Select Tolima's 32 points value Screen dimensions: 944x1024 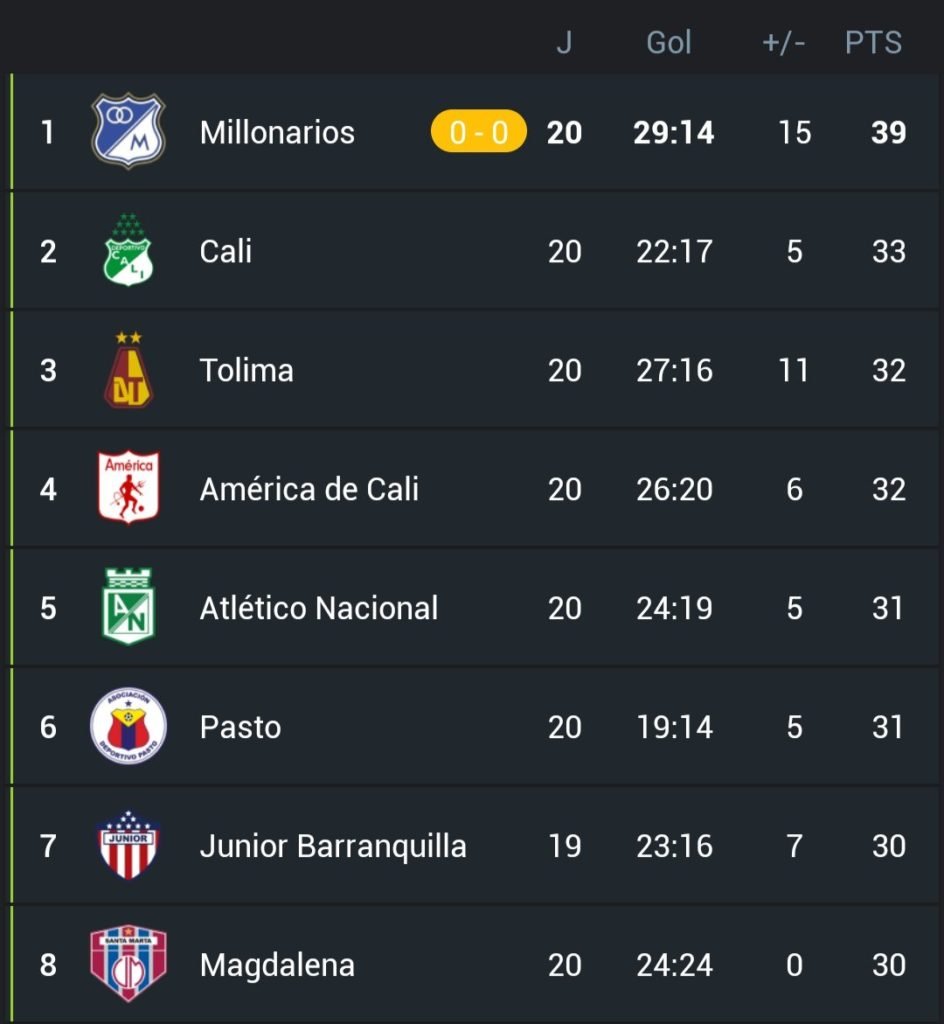(x=889, y=370)
